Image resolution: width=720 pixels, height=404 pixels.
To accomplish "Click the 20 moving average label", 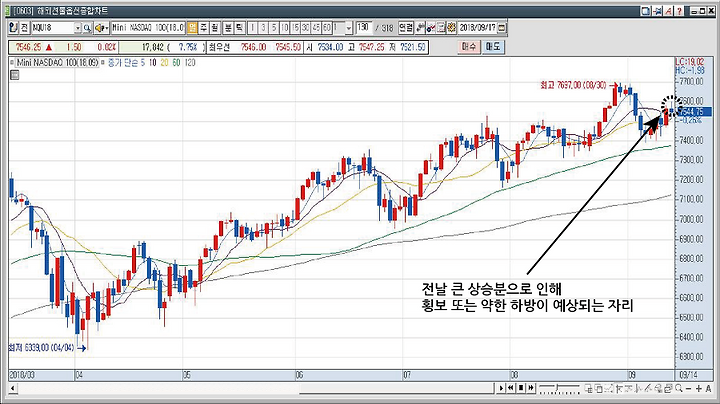I will pyautogui.click(x=165, y=63).
